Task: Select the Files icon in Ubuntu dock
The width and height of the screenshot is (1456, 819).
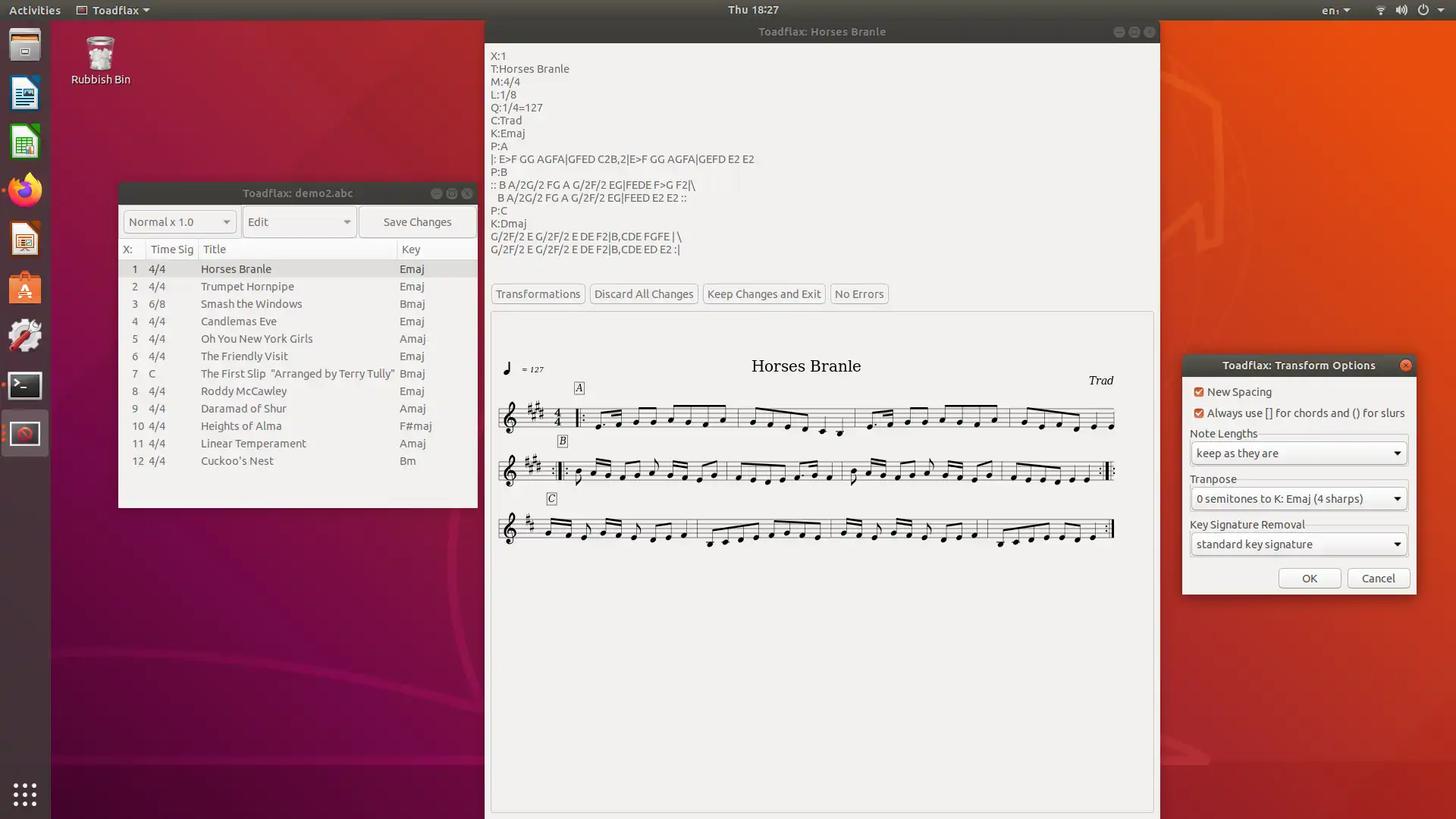Action: pyautogui.click(x=25, y=46)
